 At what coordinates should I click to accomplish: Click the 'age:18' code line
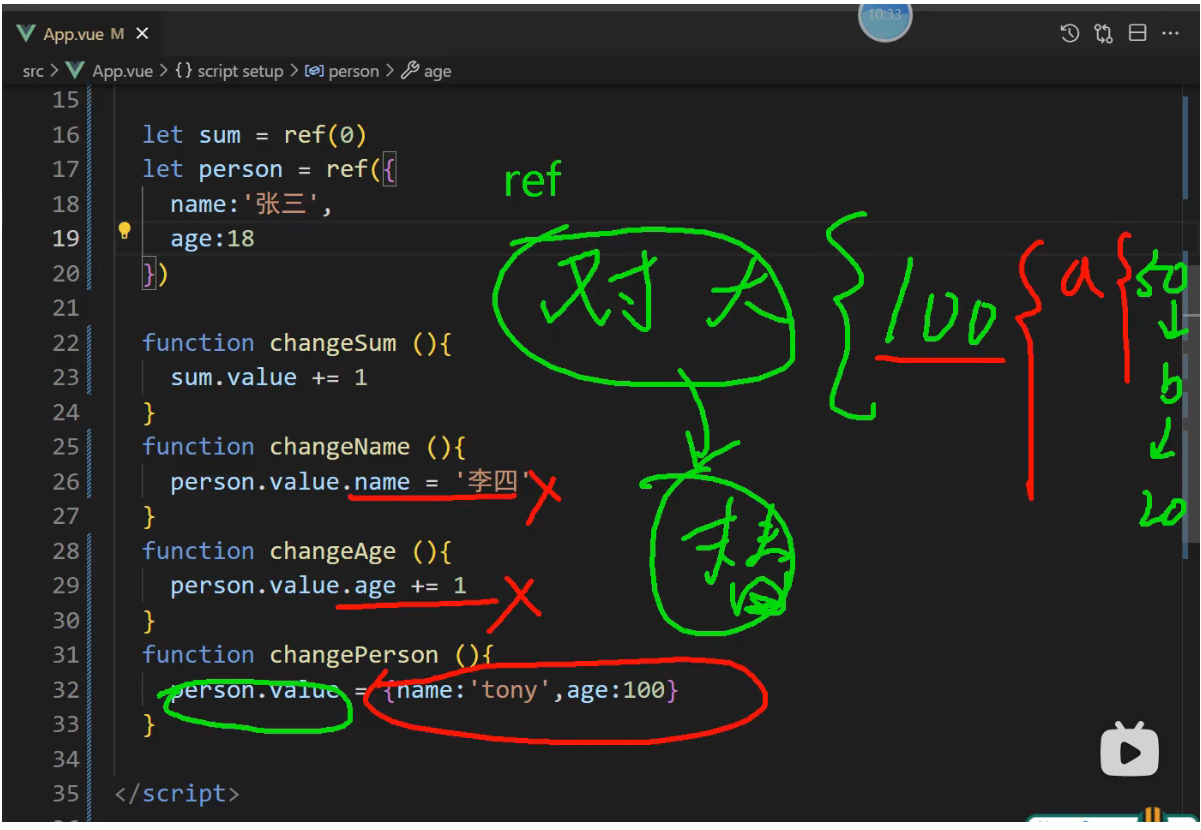(x=212, y=238)
